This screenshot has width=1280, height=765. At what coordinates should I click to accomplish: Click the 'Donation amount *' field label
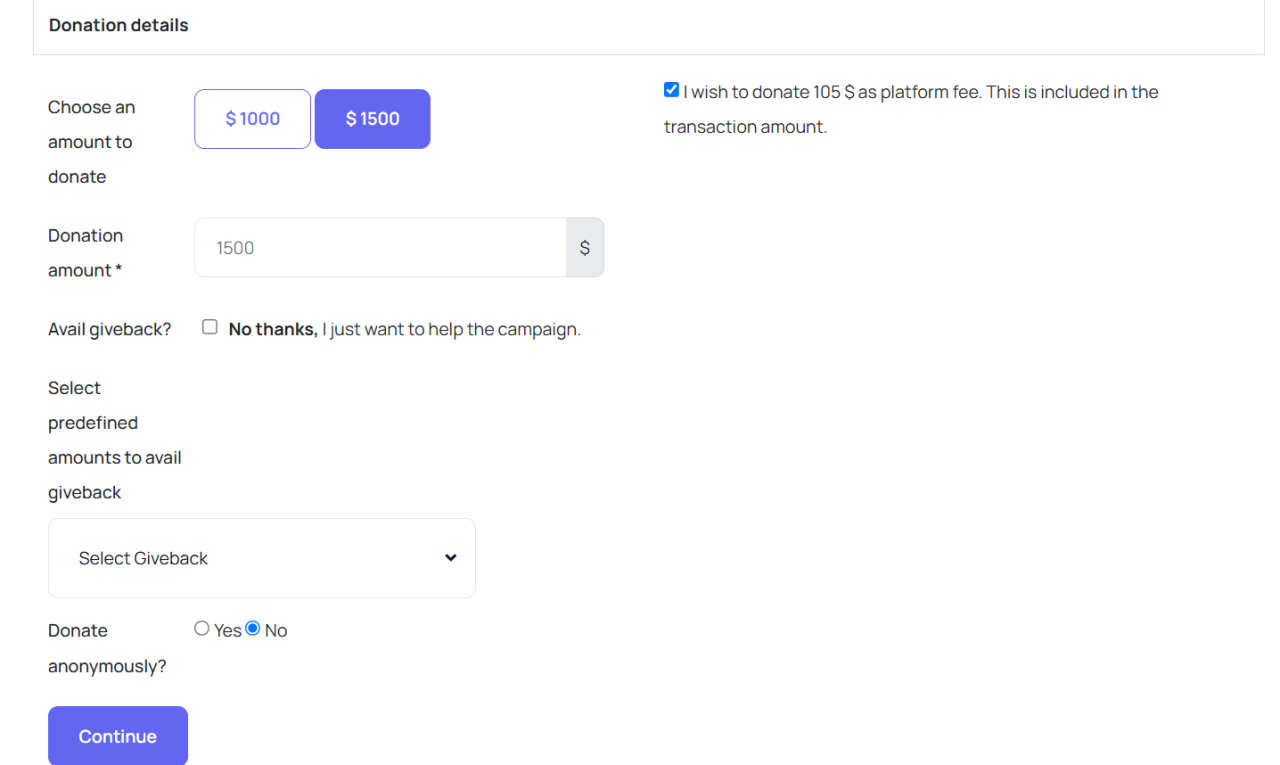[85, 253]
